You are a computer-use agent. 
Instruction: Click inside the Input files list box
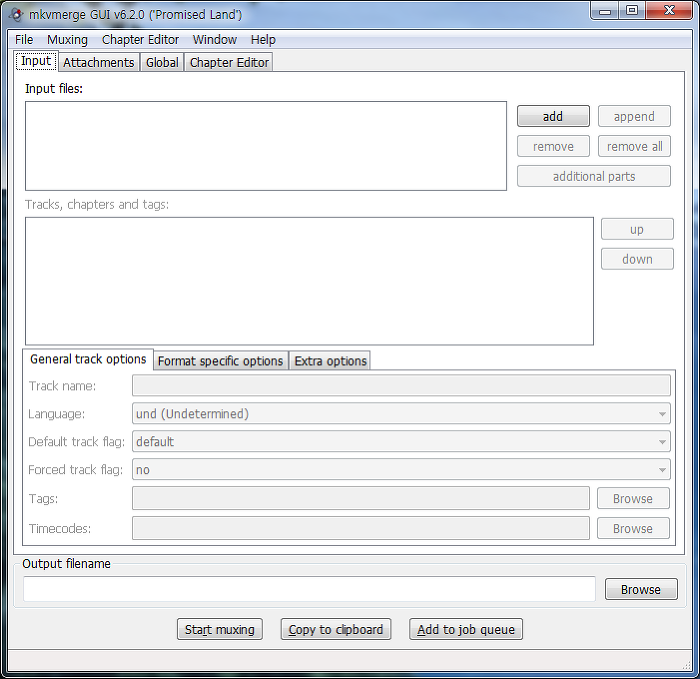point(266,146)
